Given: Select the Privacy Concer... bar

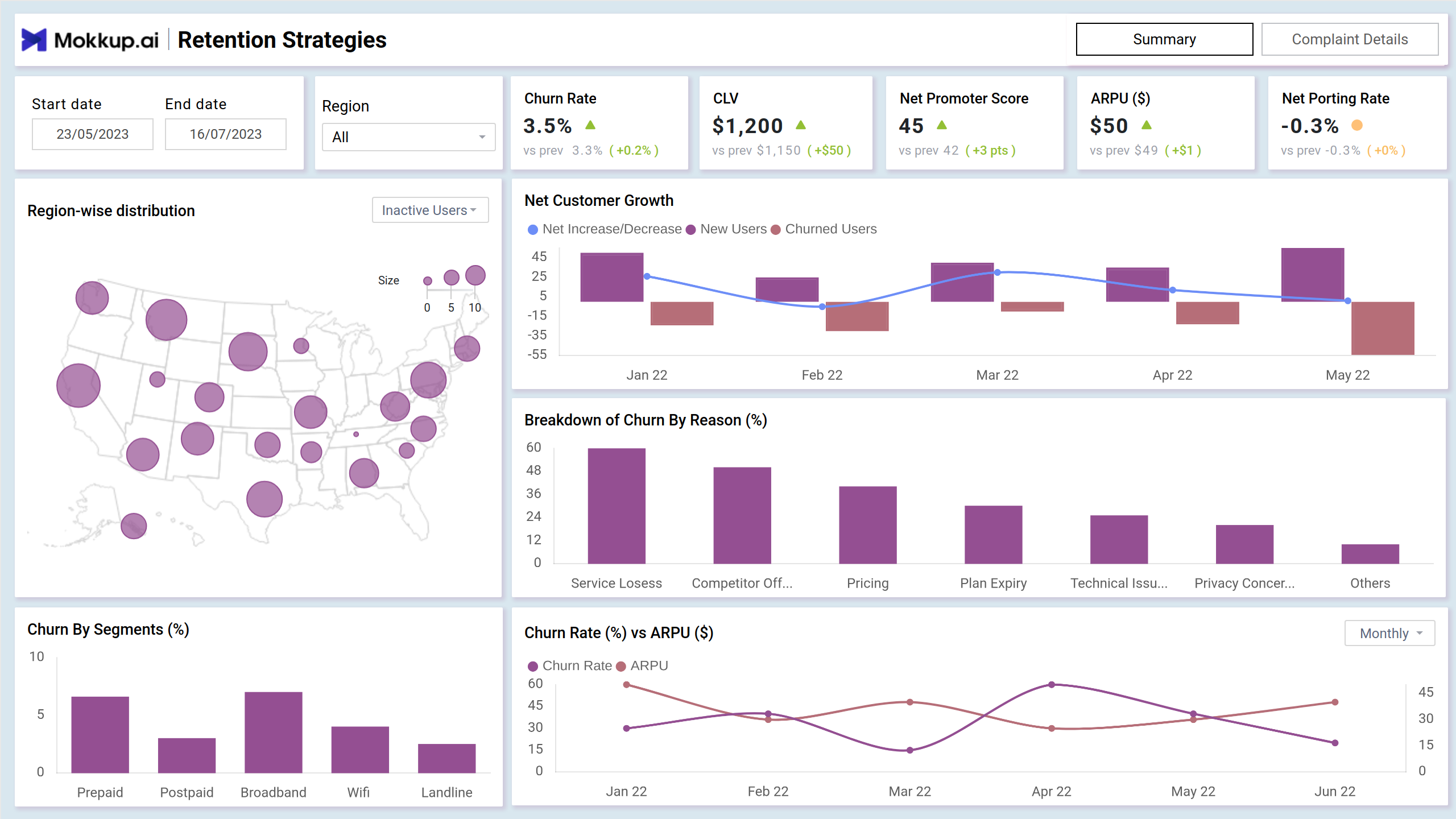Looking at the screenshot, I should [x=1244, y=544].
